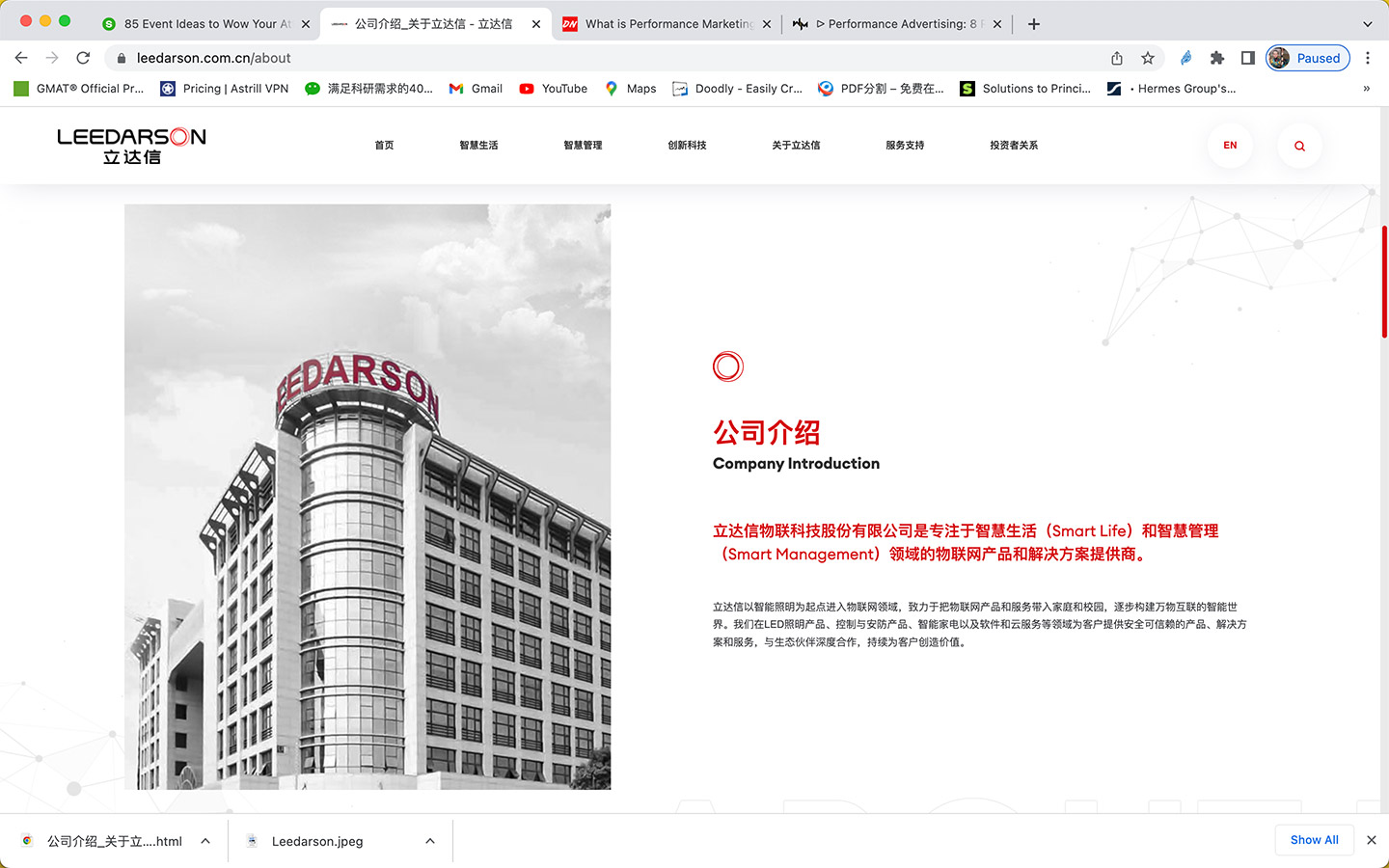Screen dimensions: 1389x868
Task: Close the Performance Advertising tab
Action: coord(997,24)
